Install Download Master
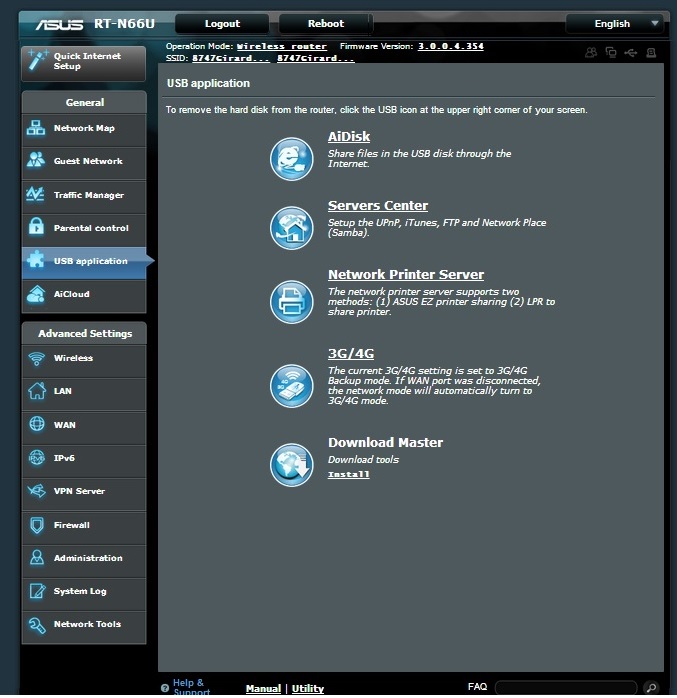Screen dimensions: 677x698 click(349, 475)
